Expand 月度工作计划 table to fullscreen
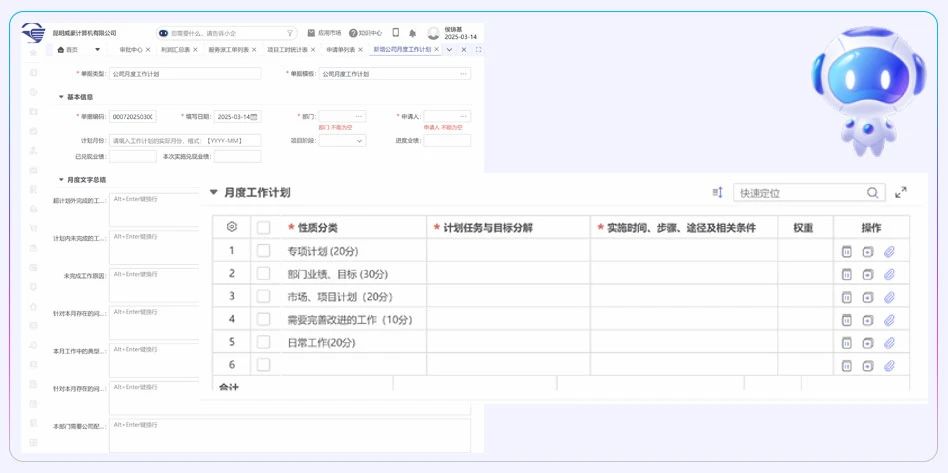The height and width of the screenshot is (473, 948). click(x=900, y=192)
